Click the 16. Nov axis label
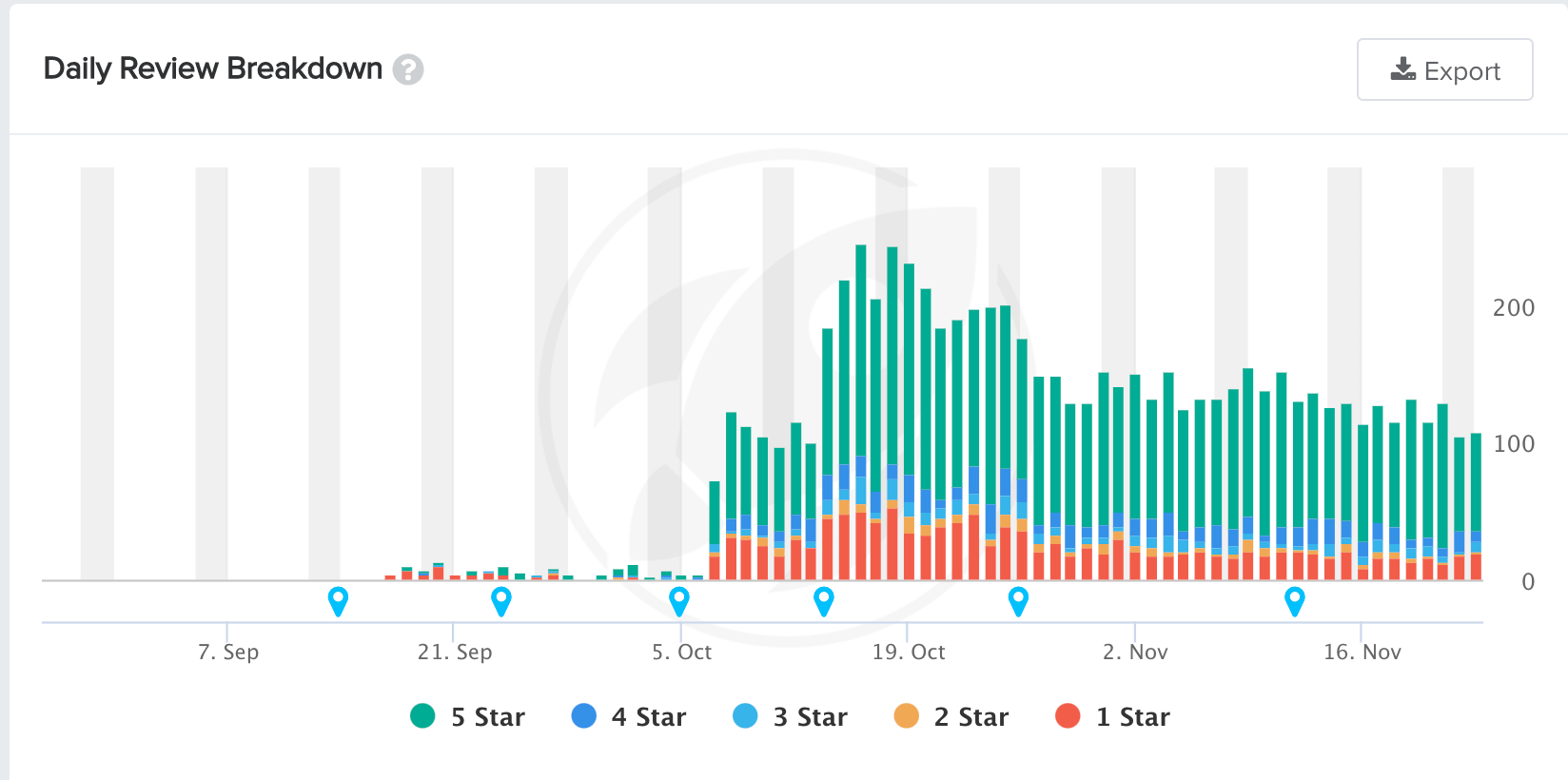The height and width of the screenshot is (780, 1568). point(1362,652)
